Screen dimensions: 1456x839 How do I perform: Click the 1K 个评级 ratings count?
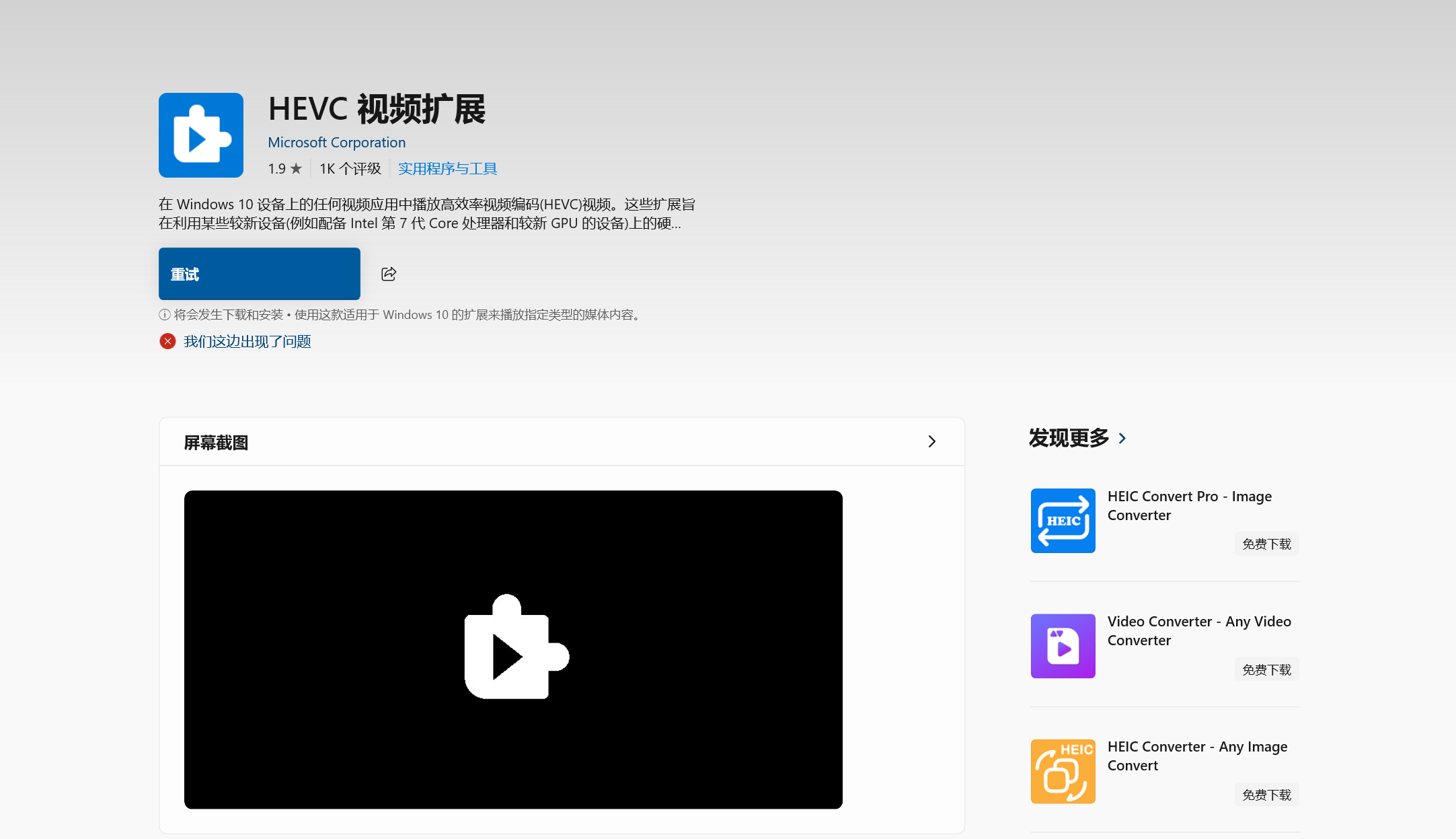pos(350,169)
